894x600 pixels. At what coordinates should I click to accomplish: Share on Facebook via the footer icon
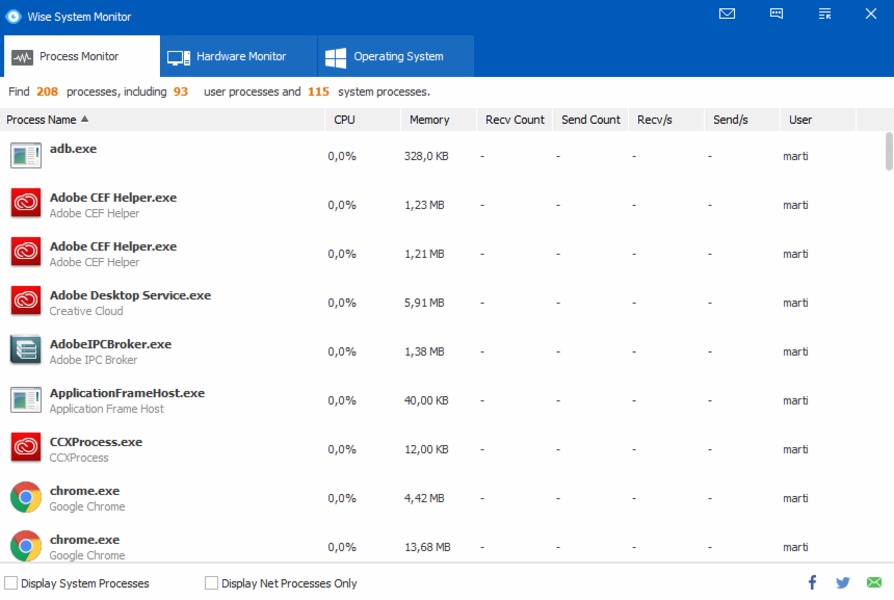pyautogui.click(x=812, y=583)
